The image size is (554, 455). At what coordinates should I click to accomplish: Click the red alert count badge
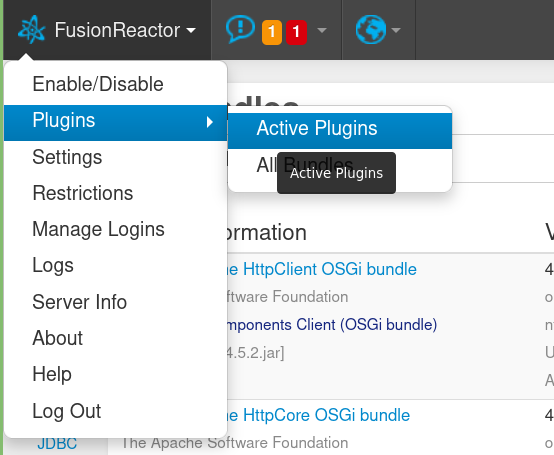tap(296, 32)
